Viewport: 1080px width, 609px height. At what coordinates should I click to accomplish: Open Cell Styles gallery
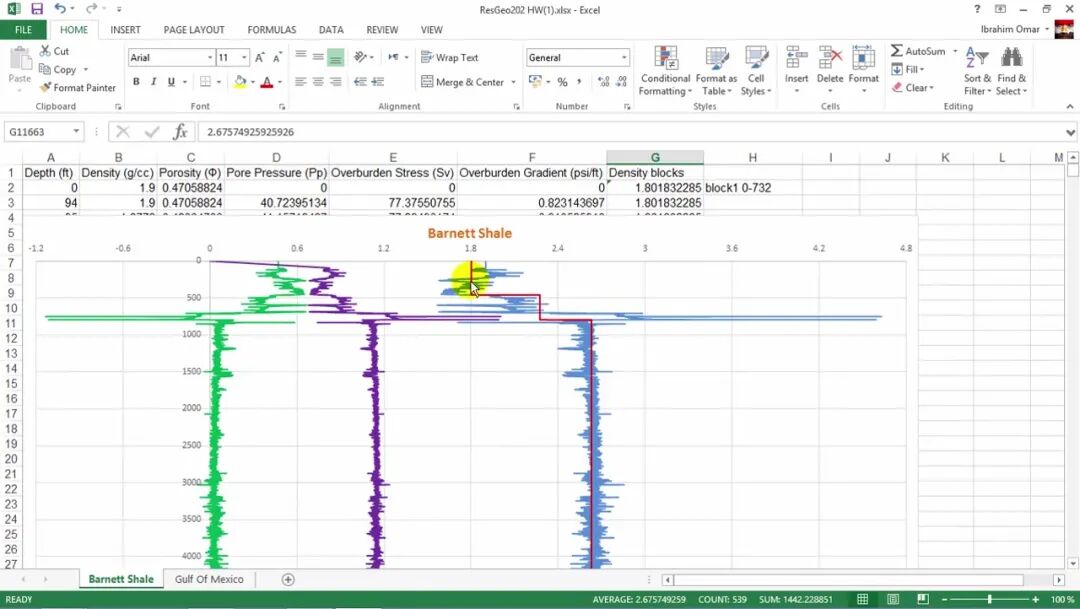(756, 72)
